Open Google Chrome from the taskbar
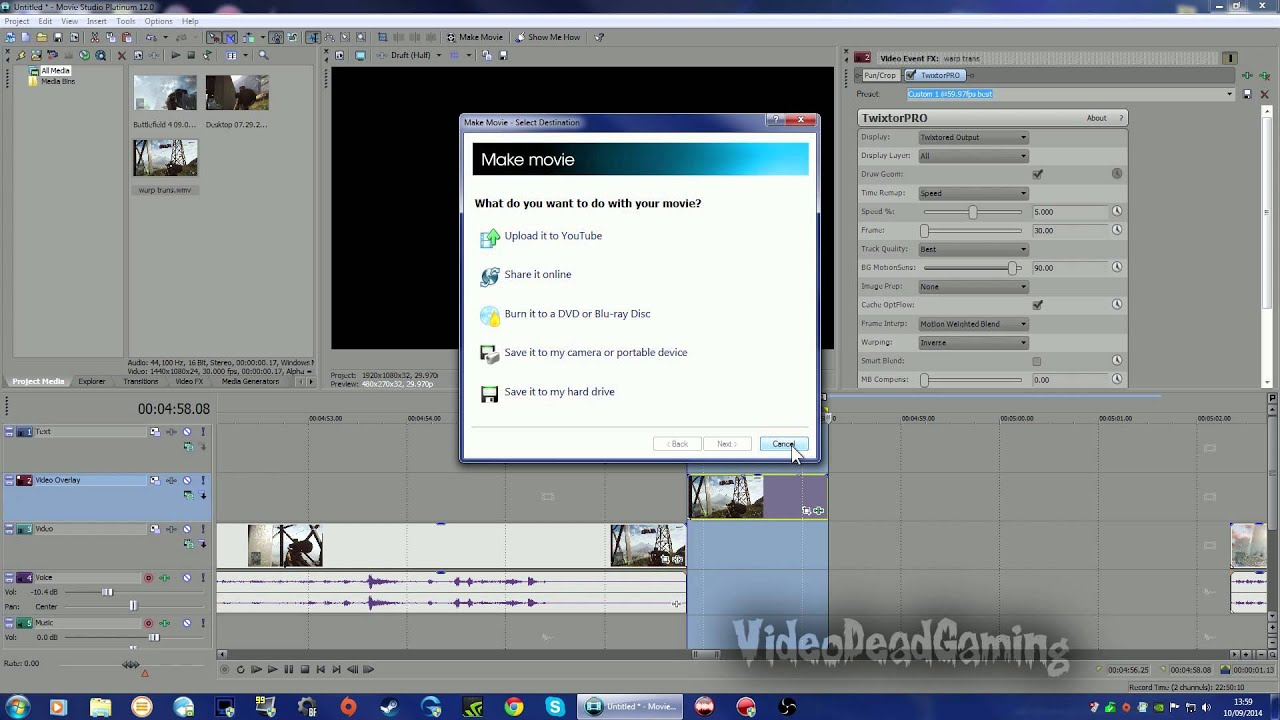The image size is (1280, 720). click(513, 707)
